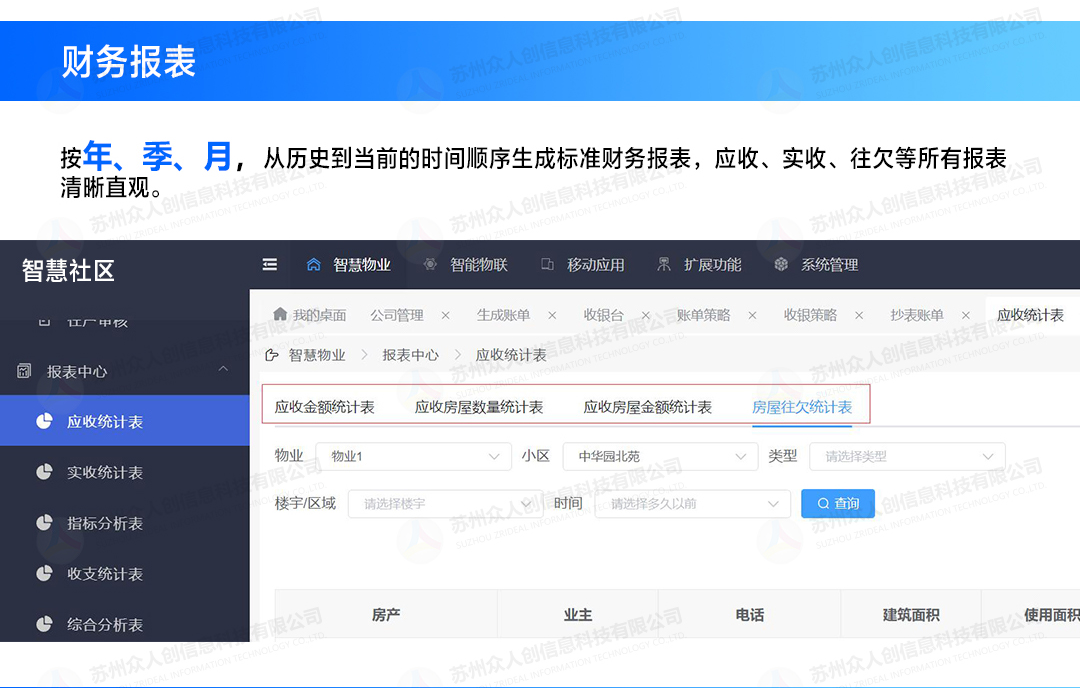Click the 报表中心 sidebar section icon
The width and height of the screenshot is (1080, 688).
(25, 371)
